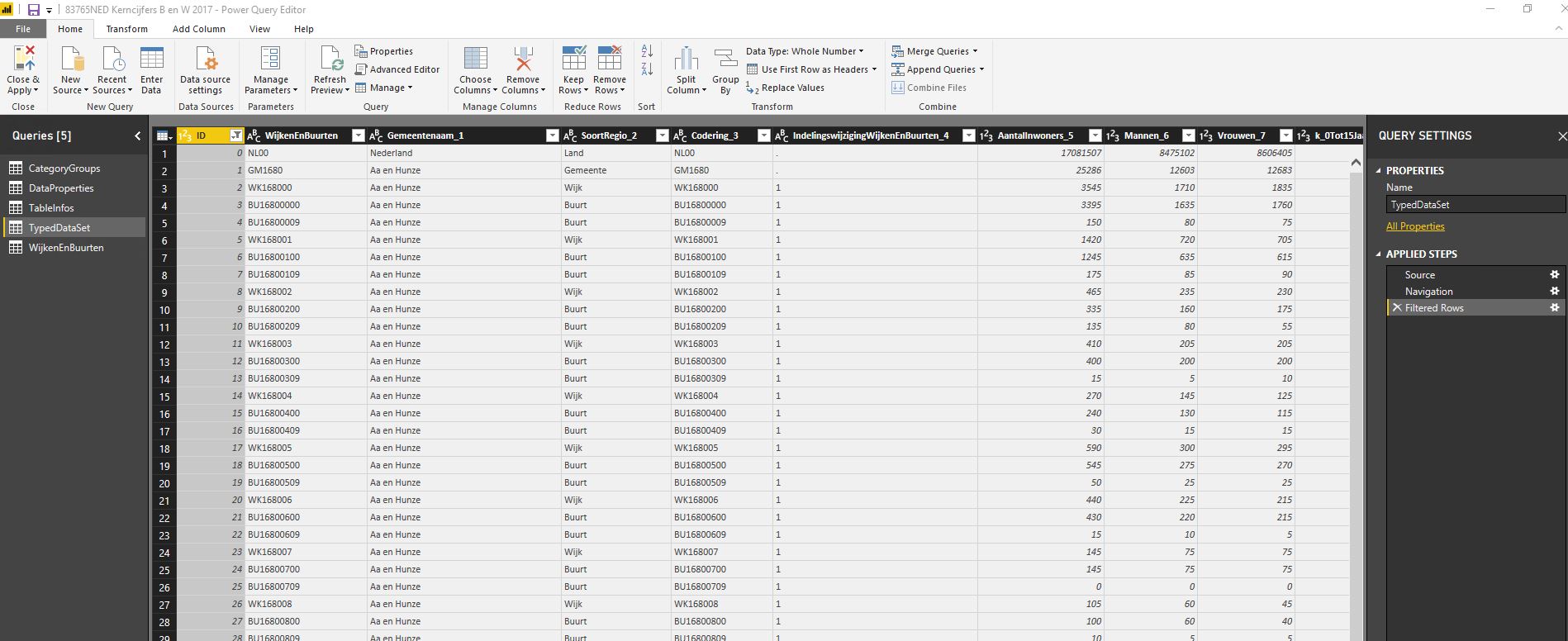Click the Choose Columns icon
The image size is (1568, 641).
475,59
